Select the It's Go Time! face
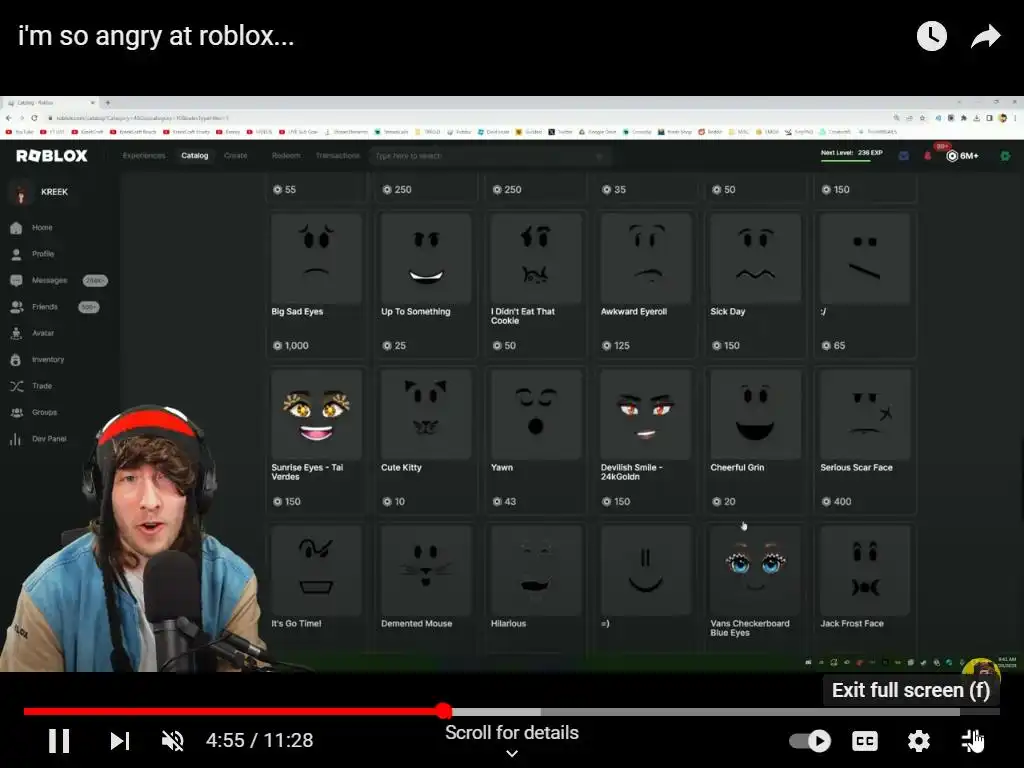The width and height of the screenshot is (1024, 768). pos(316,571)
